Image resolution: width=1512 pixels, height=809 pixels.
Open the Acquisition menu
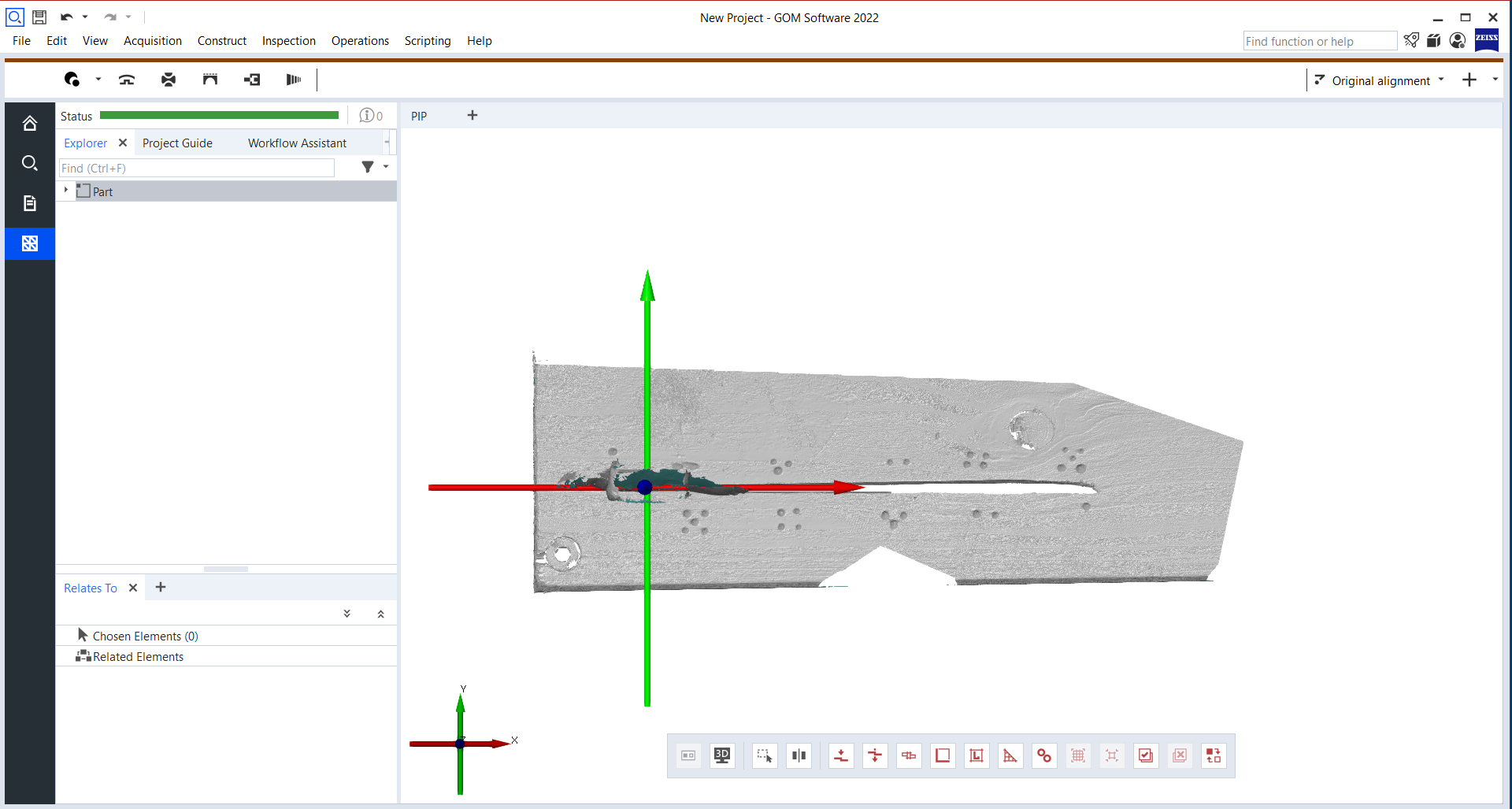point(153,41)
